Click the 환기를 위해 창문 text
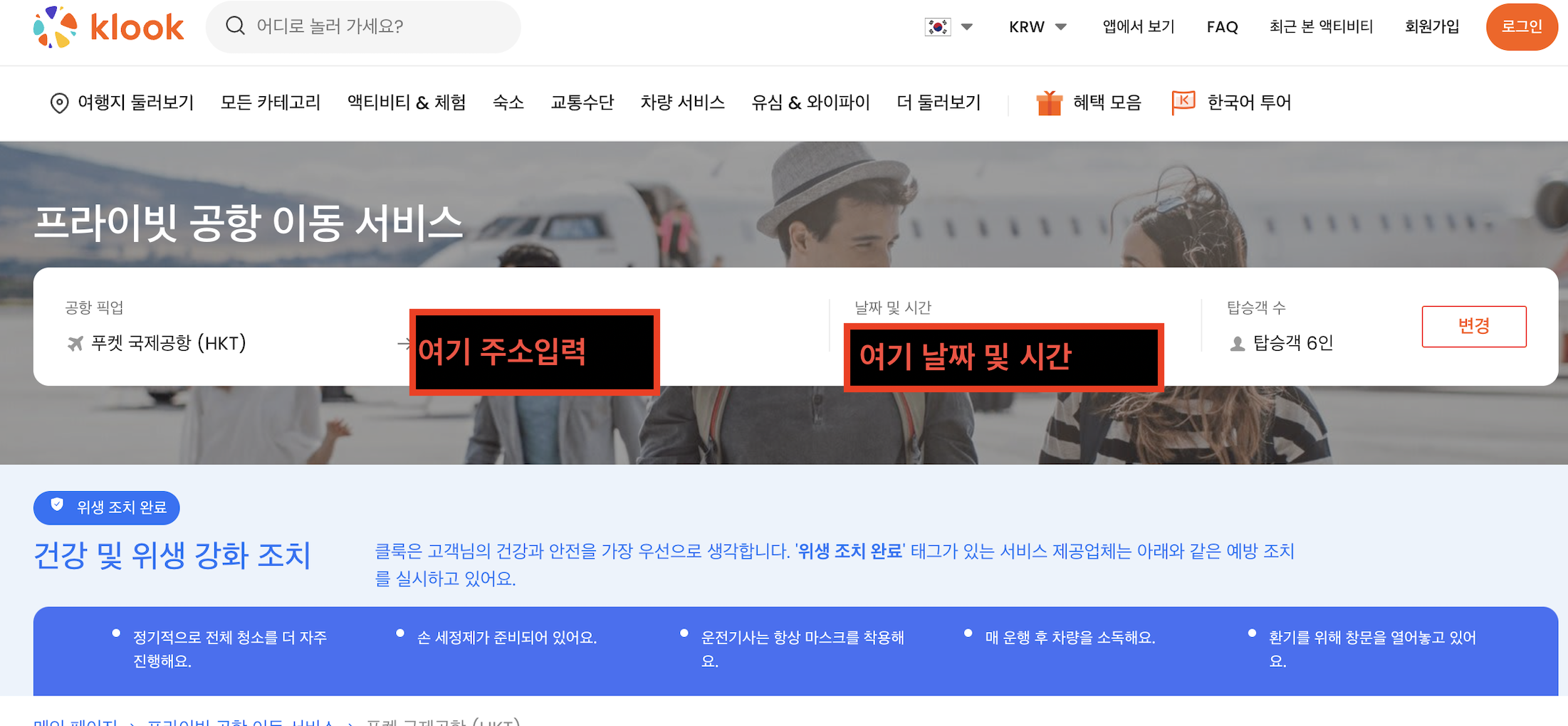The width and height of the screenshot is (1568, 726). coord(1372,649)
